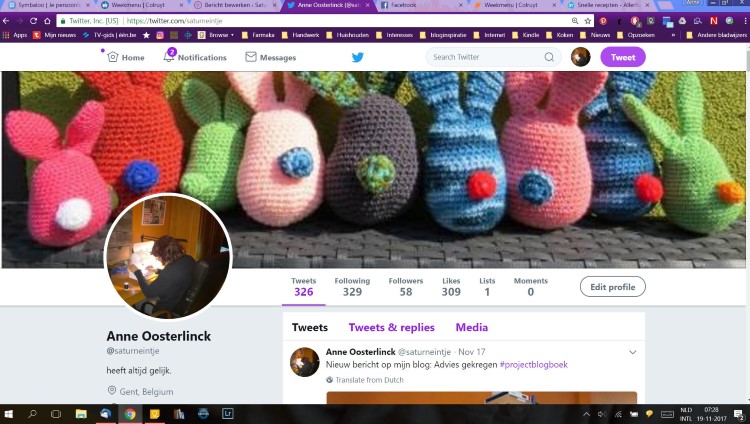Switch to the Media tab
The image size is (750, 424).
[471, 327]
